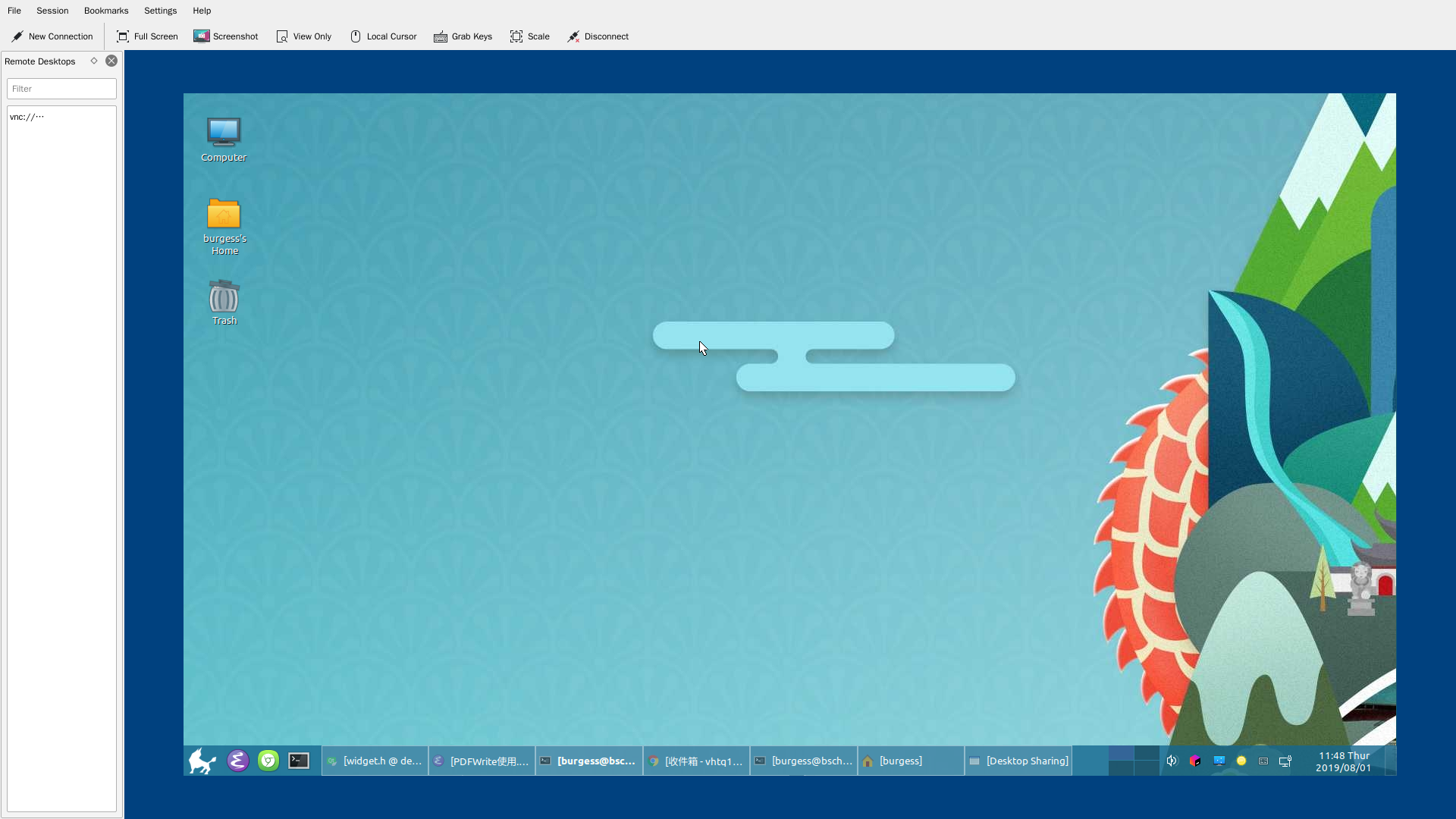Click the Filter input field
Image resolution: width=1456 pixels, height=819 pixels.
tap(61, 88)
